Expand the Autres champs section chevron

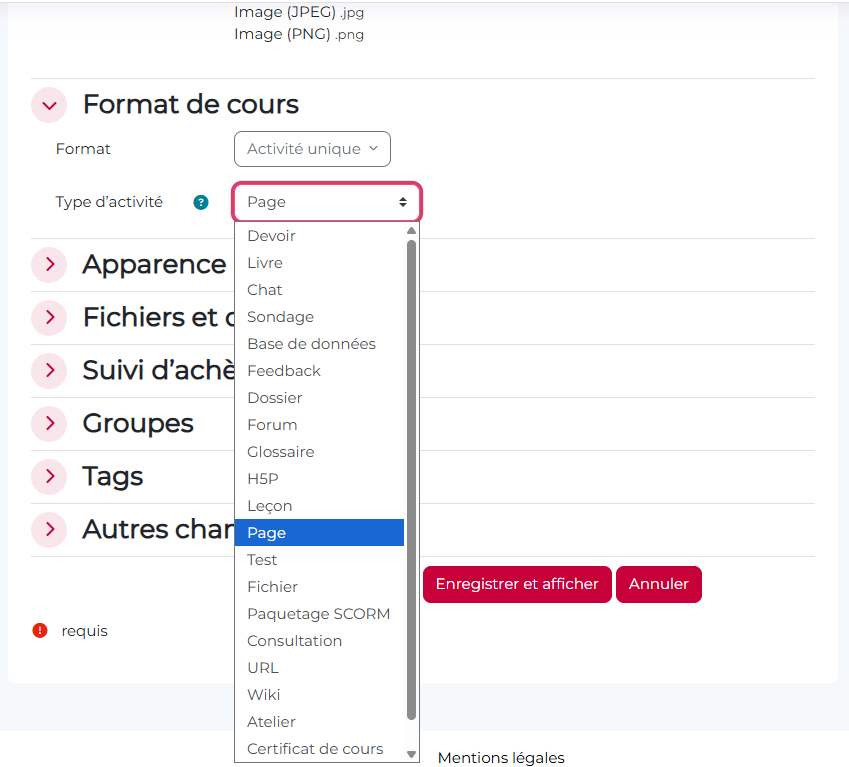click(49, 530)
